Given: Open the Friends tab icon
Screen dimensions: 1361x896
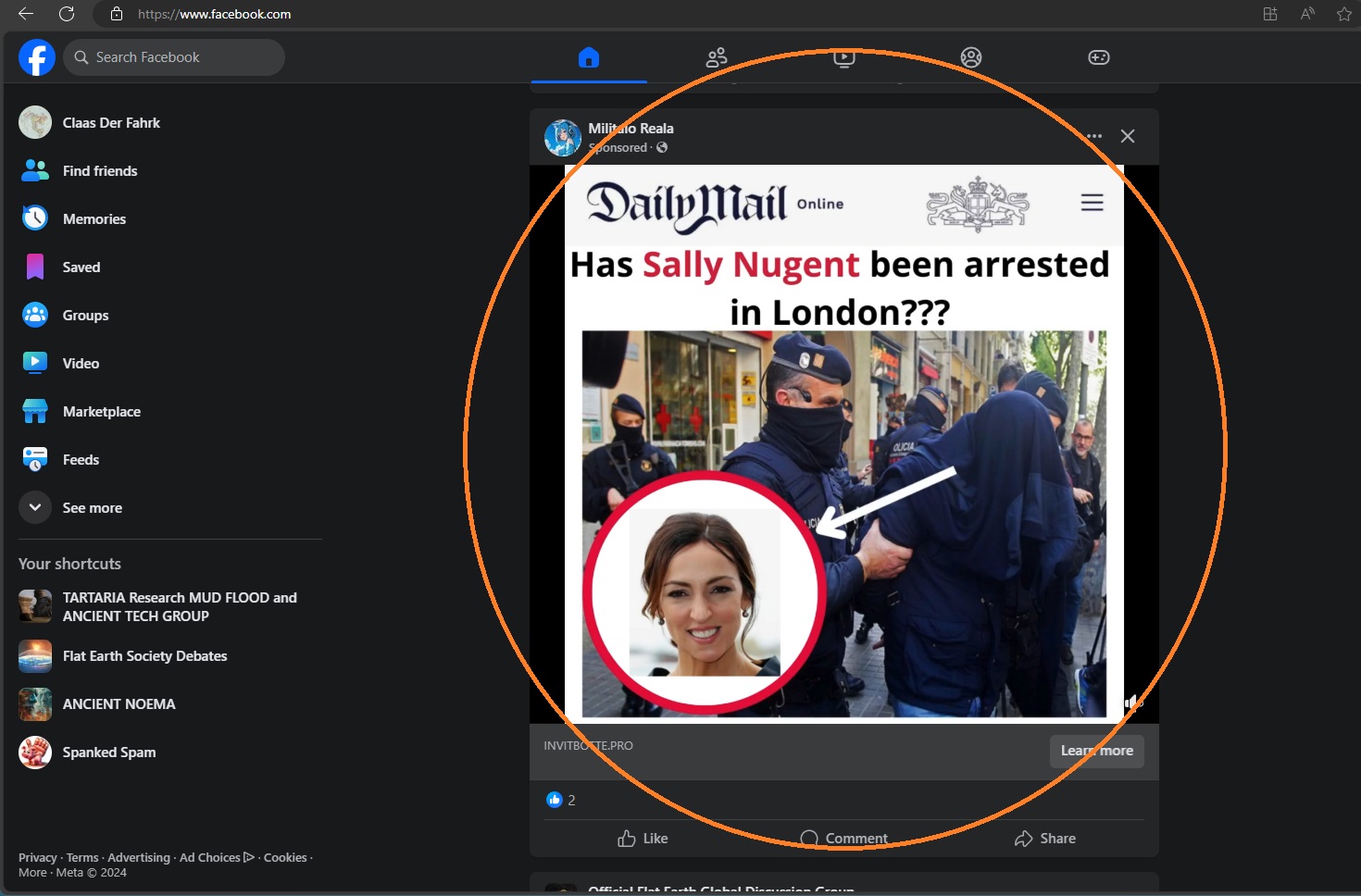Looking at the screenshot, I should point(717,57).
